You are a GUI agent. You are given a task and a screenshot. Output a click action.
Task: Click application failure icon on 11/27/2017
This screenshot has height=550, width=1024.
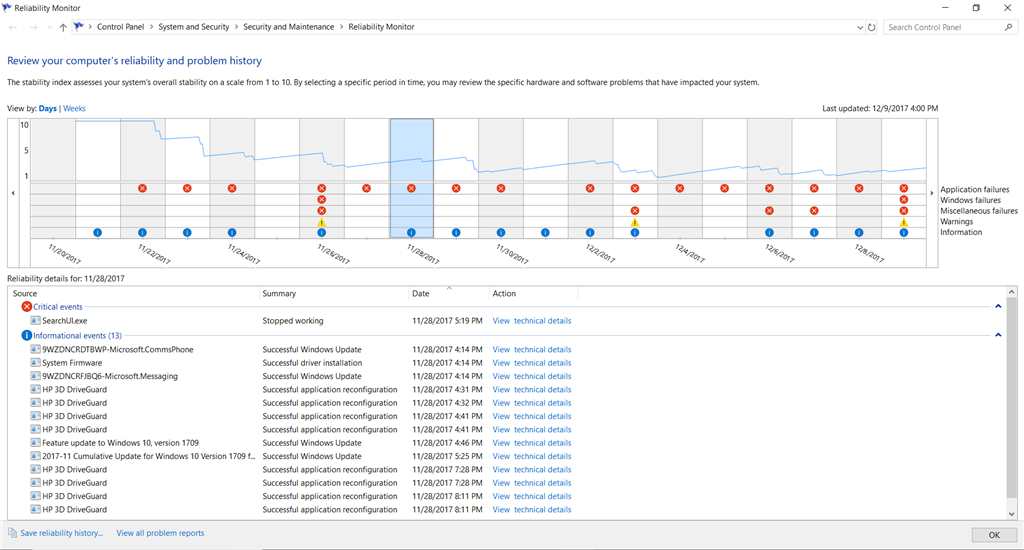tap(366, 188)
